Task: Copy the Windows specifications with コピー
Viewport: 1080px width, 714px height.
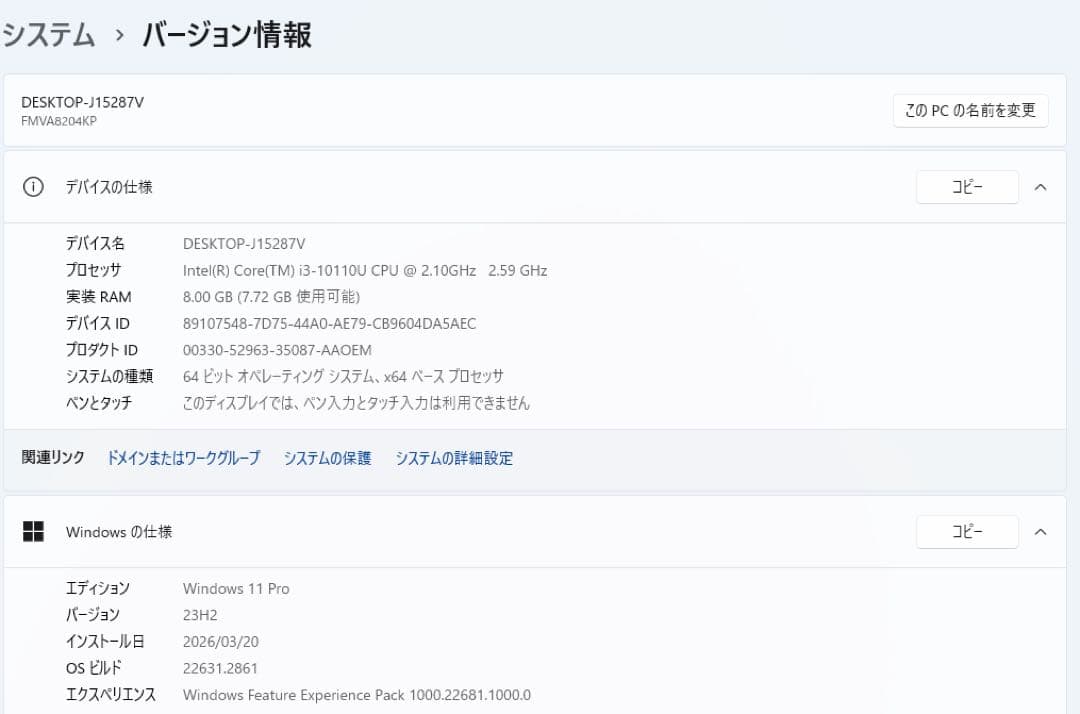Action: point(967,532)
